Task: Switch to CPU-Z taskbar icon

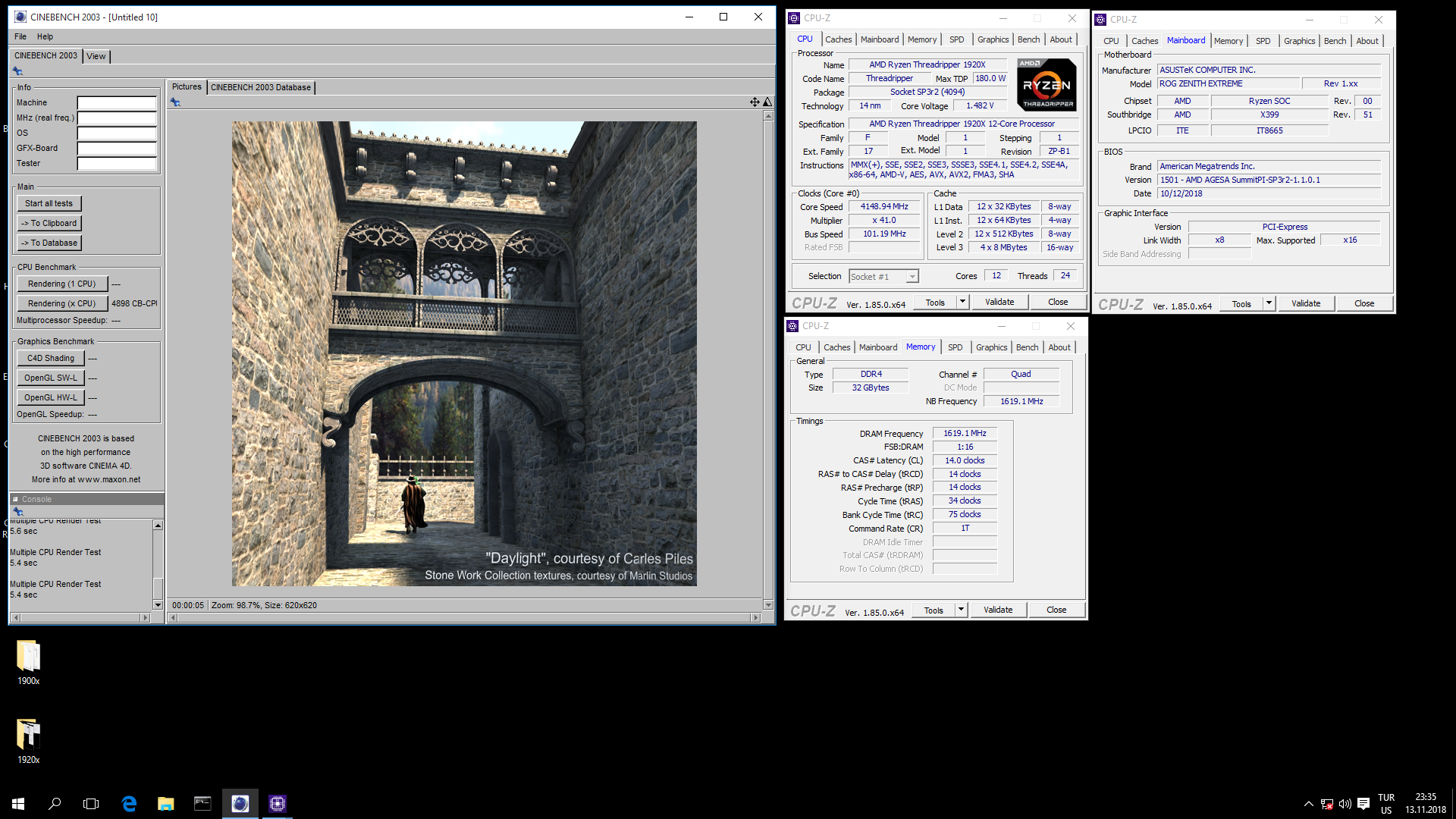Action: tap(277, 804)
